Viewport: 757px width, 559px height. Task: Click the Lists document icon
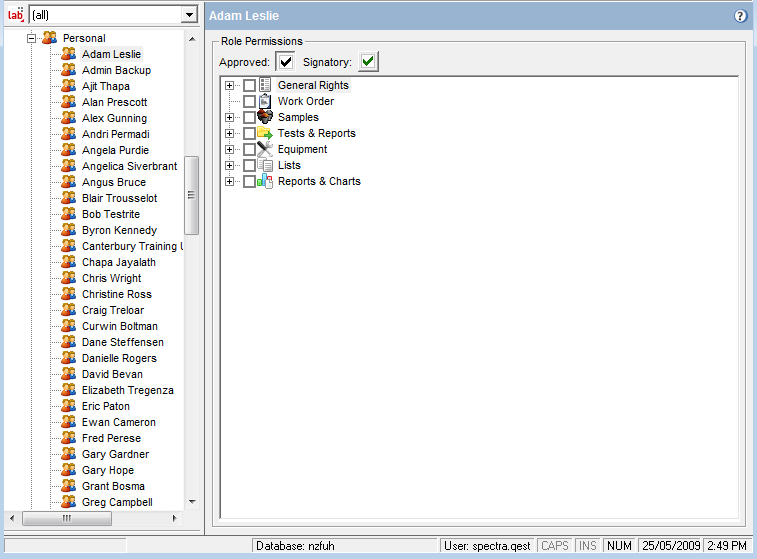click(x=265, y=165)
